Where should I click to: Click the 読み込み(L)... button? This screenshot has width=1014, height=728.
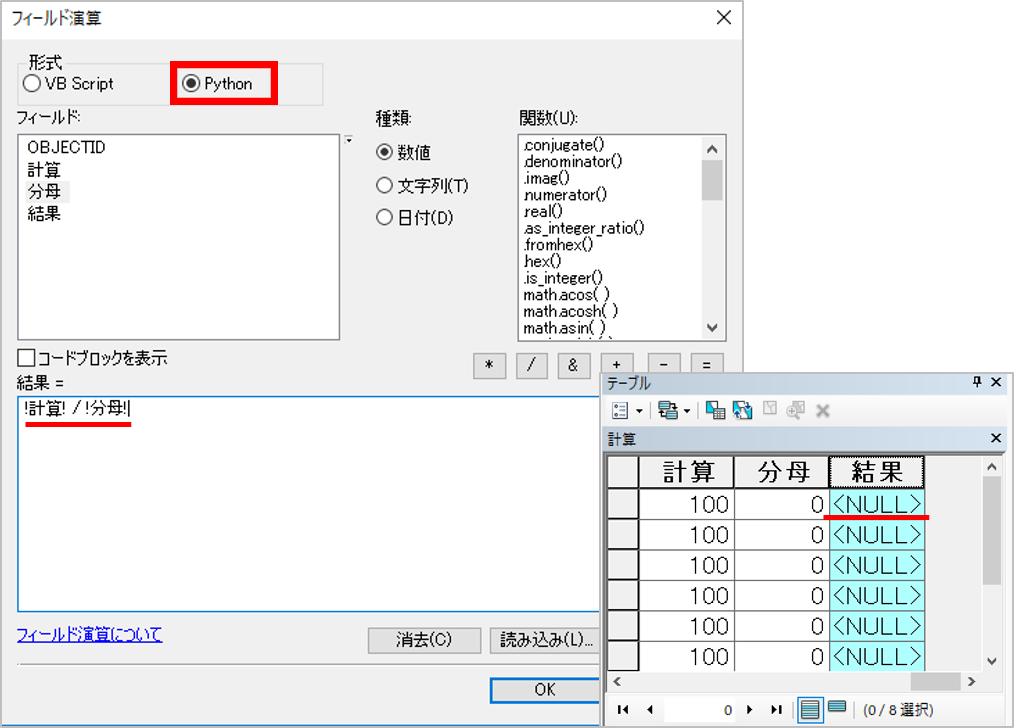(545, 640)
